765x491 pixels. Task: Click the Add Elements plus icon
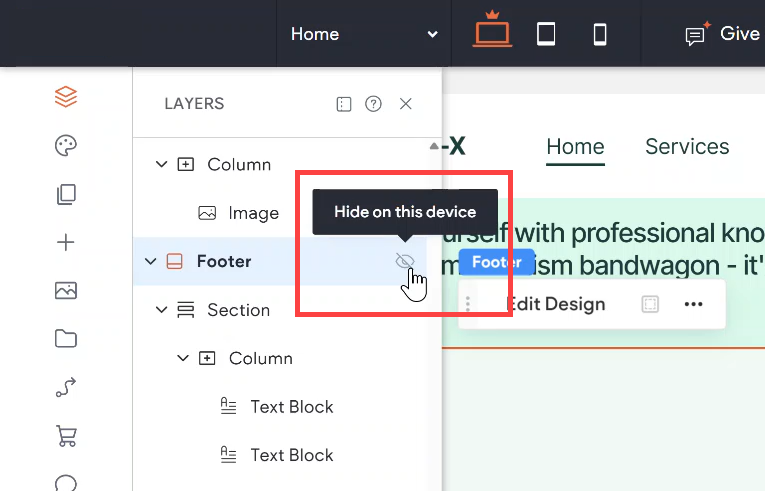tap(66, 242)
